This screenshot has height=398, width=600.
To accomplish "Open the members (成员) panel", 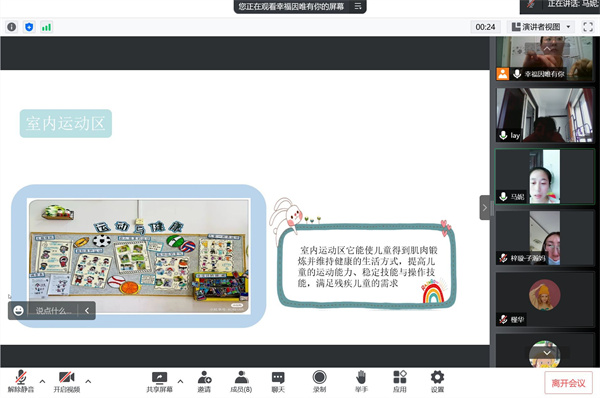I will [x=241, y=382].
